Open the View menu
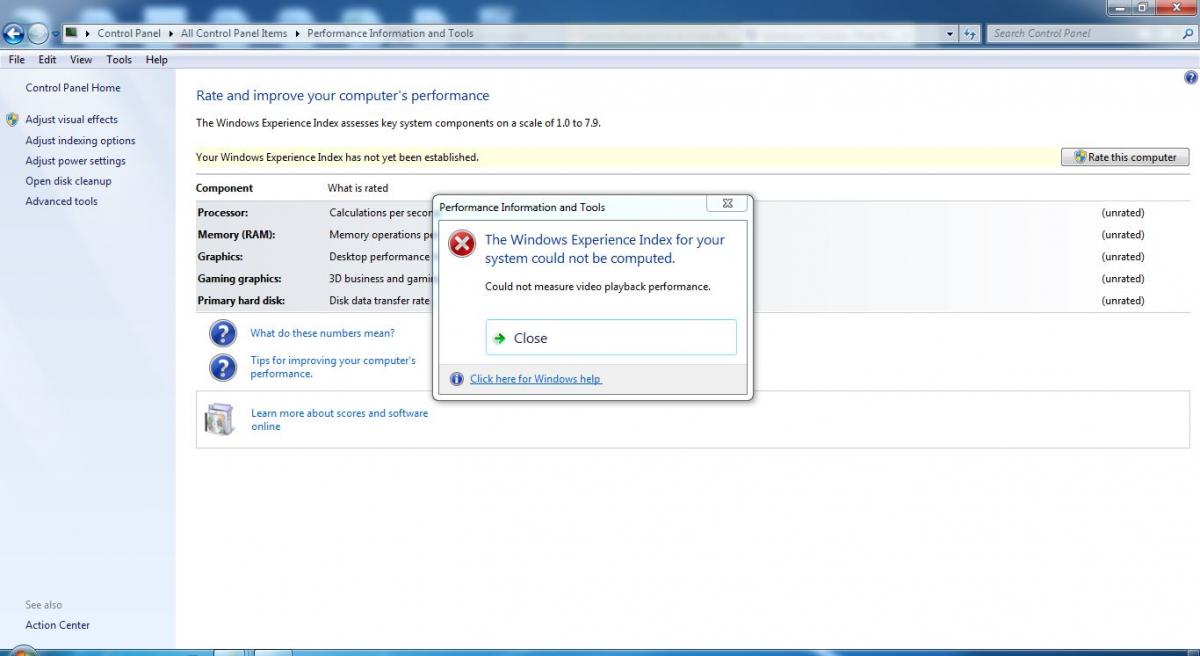Image resolution: width=1200 pixels, height=656 pixels. pos(81,60)
